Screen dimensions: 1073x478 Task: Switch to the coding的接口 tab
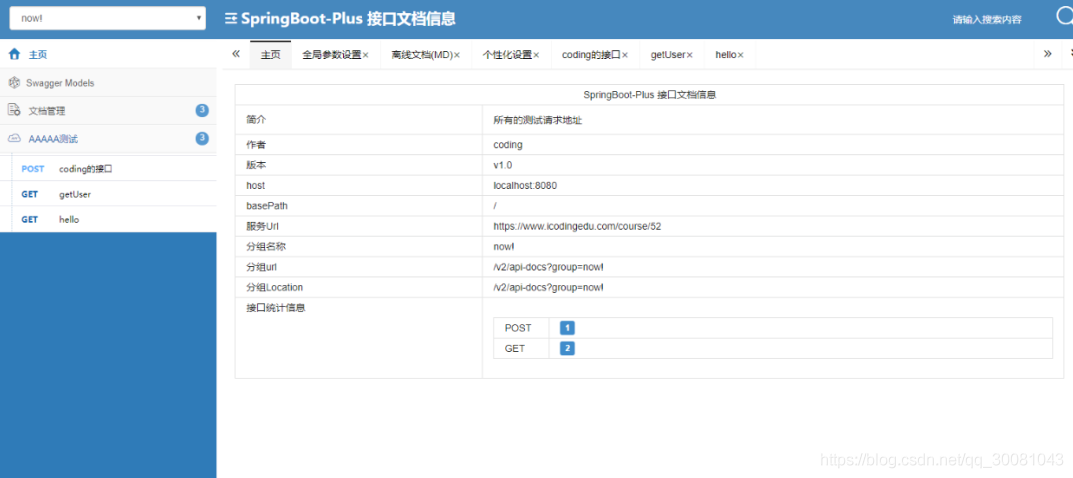coord(591,55)
